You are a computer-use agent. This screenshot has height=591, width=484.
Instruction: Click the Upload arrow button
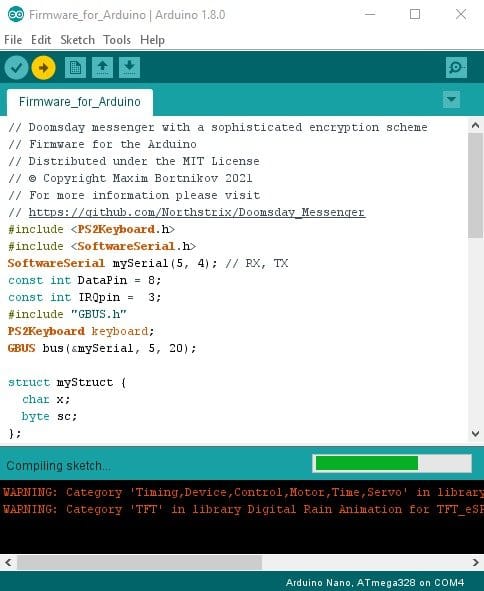(43, 68)
